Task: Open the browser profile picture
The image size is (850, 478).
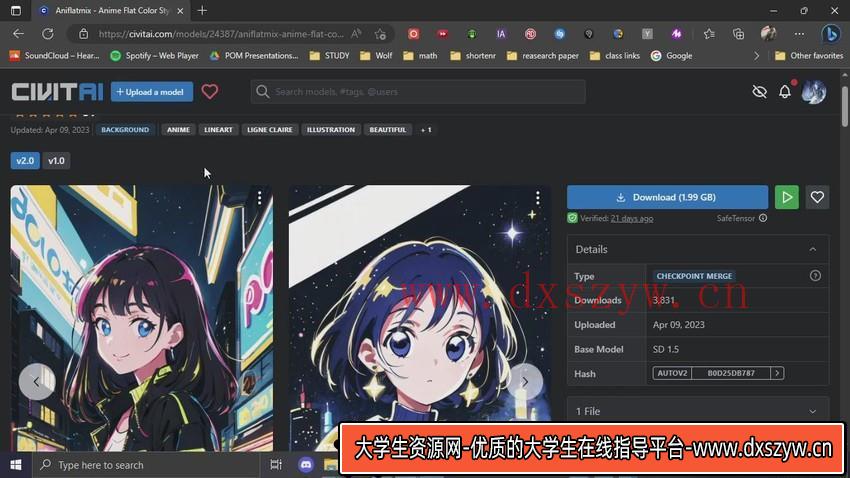Action: 768,34
